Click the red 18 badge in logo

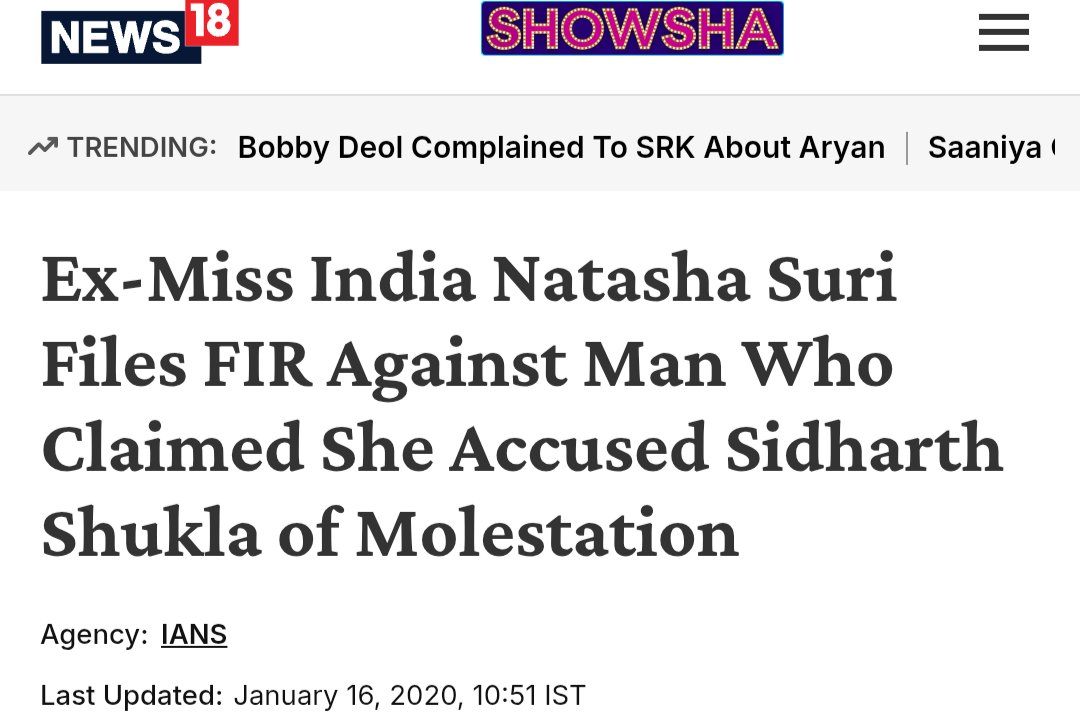pos(211,22)
